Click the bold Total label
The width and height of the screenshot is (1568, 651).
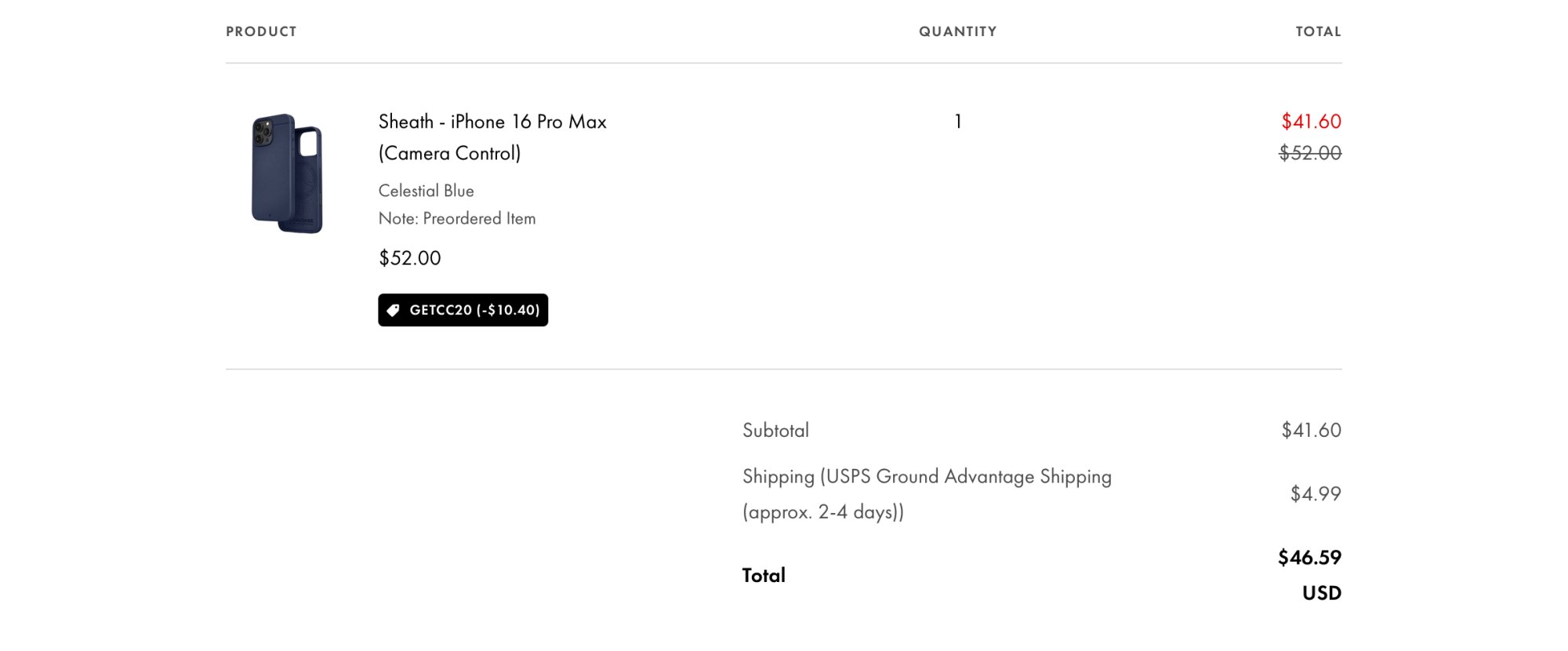pos(764,576)
